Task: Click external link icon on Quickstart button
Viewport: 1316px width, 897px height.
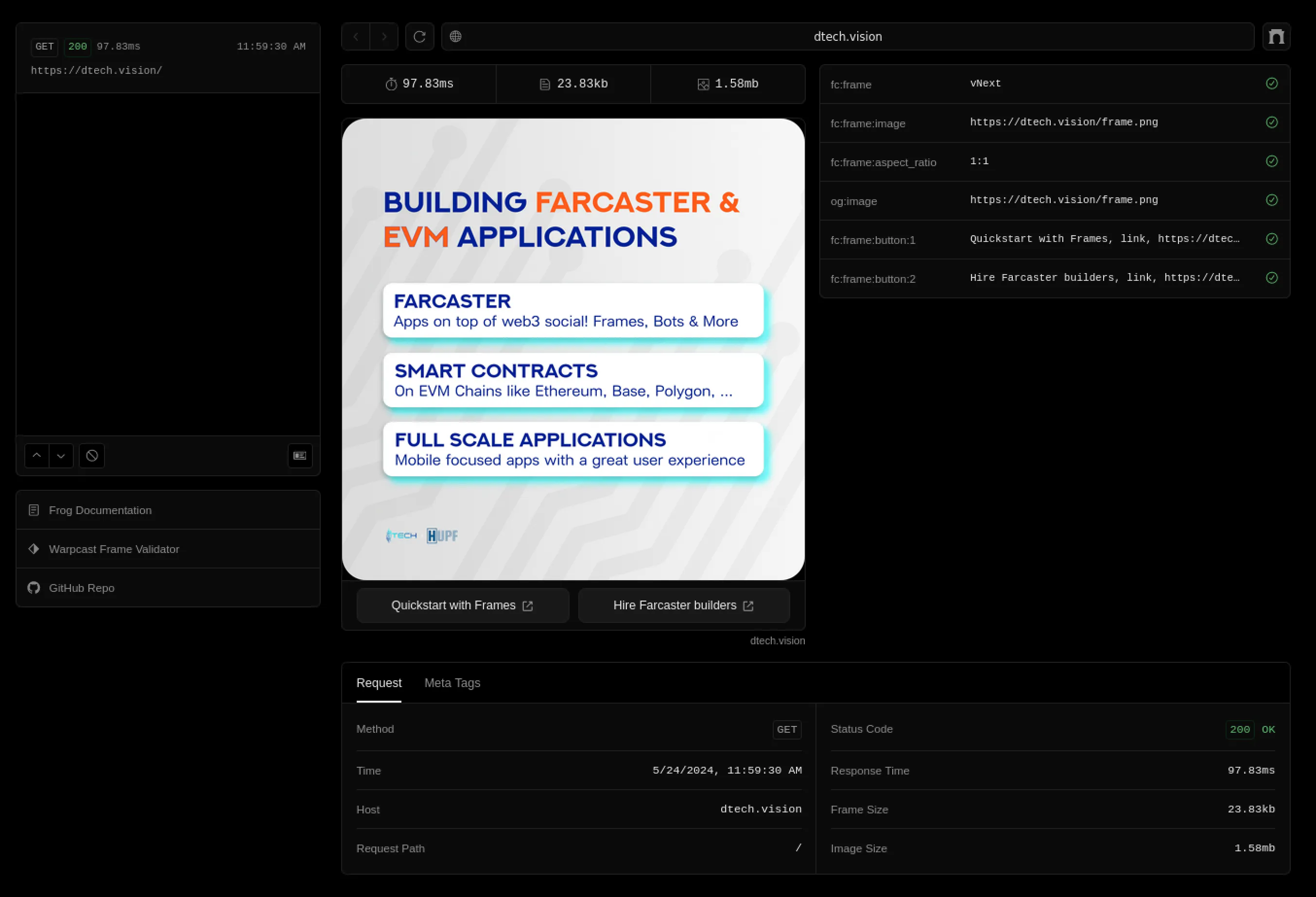Action: 528,606
